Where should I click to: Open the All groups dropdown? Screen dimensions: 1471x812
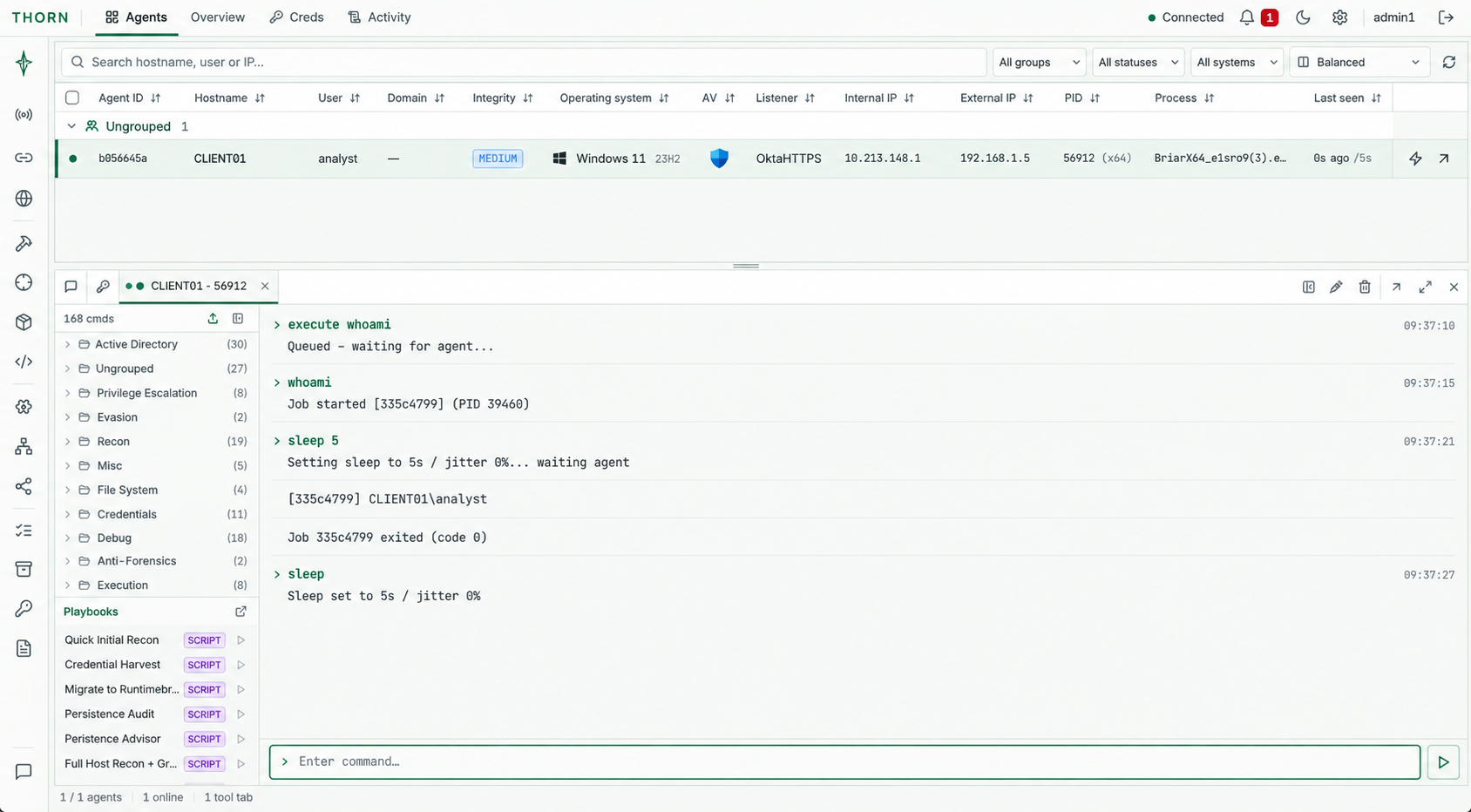tap(1039, 62)
